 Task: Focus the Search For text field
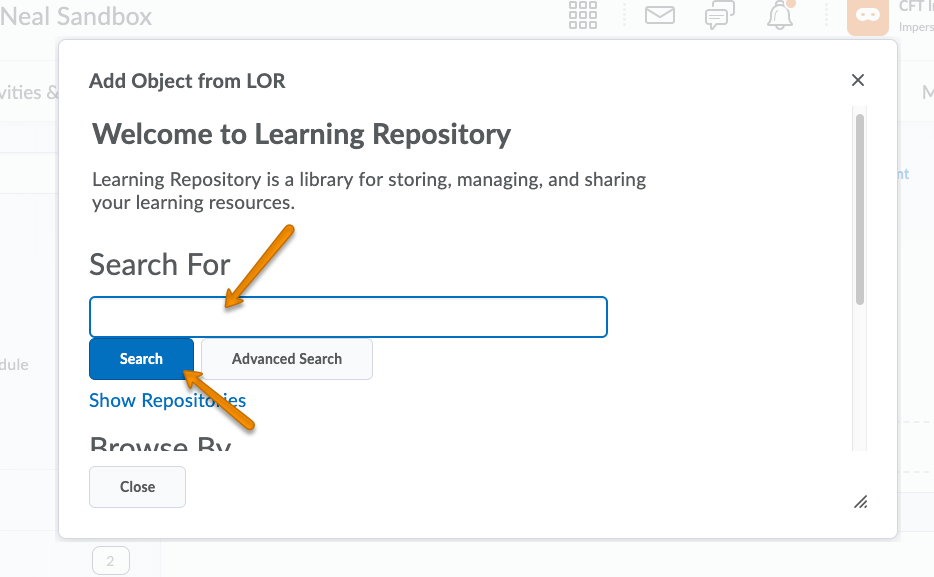pos(348,317)
